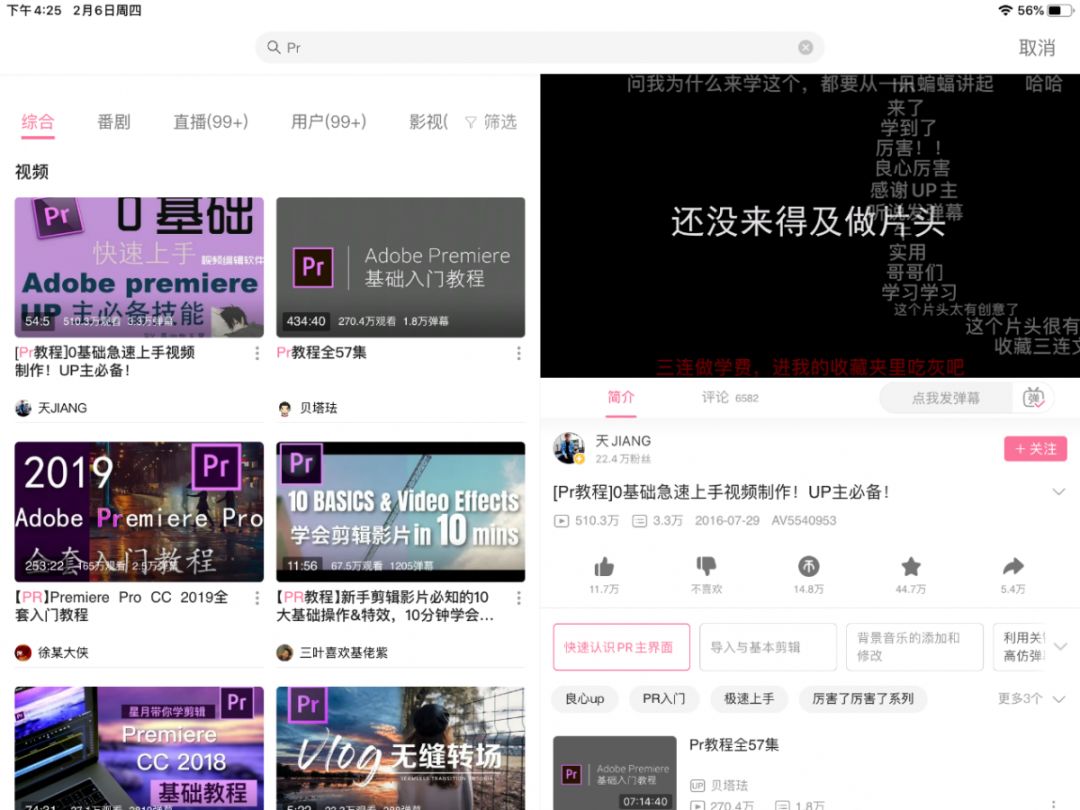Open more options for Pr教程全57集 result

tap(518, 353)
